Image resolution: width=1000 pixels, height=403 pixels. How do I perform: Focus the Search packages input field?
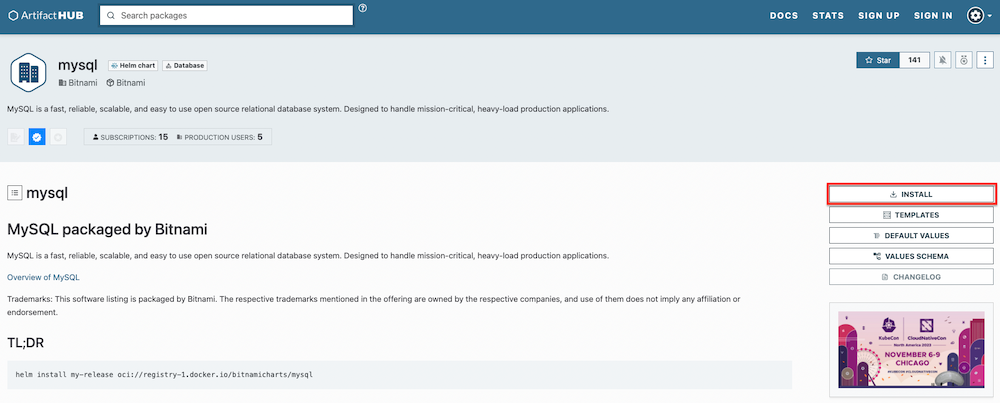(226, 15)
